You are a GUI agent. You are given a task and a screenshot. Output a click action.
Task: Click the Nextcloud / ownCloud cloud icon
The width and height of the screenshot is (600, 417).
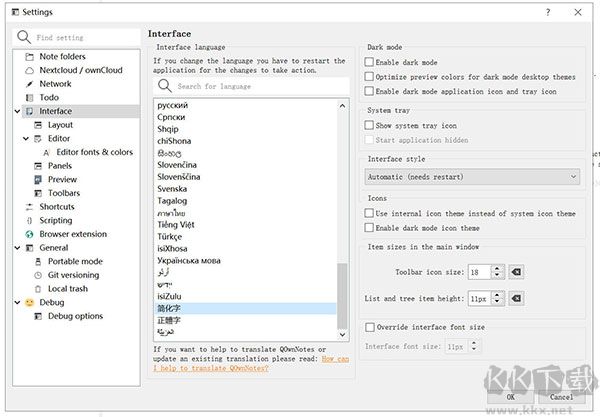29,71
